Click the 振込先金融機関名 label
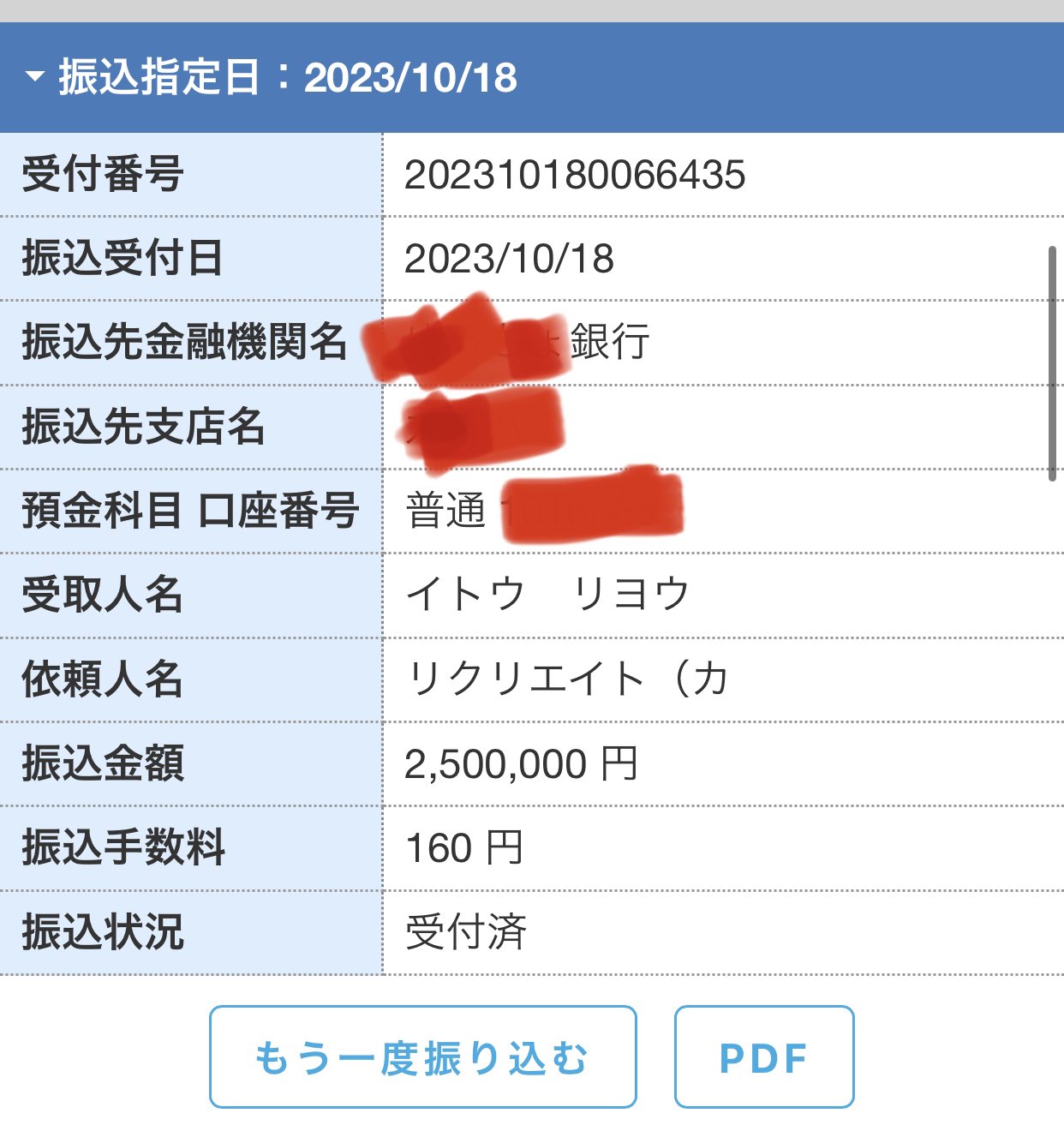This screenshot has height=1137, width=1064. 184,343
